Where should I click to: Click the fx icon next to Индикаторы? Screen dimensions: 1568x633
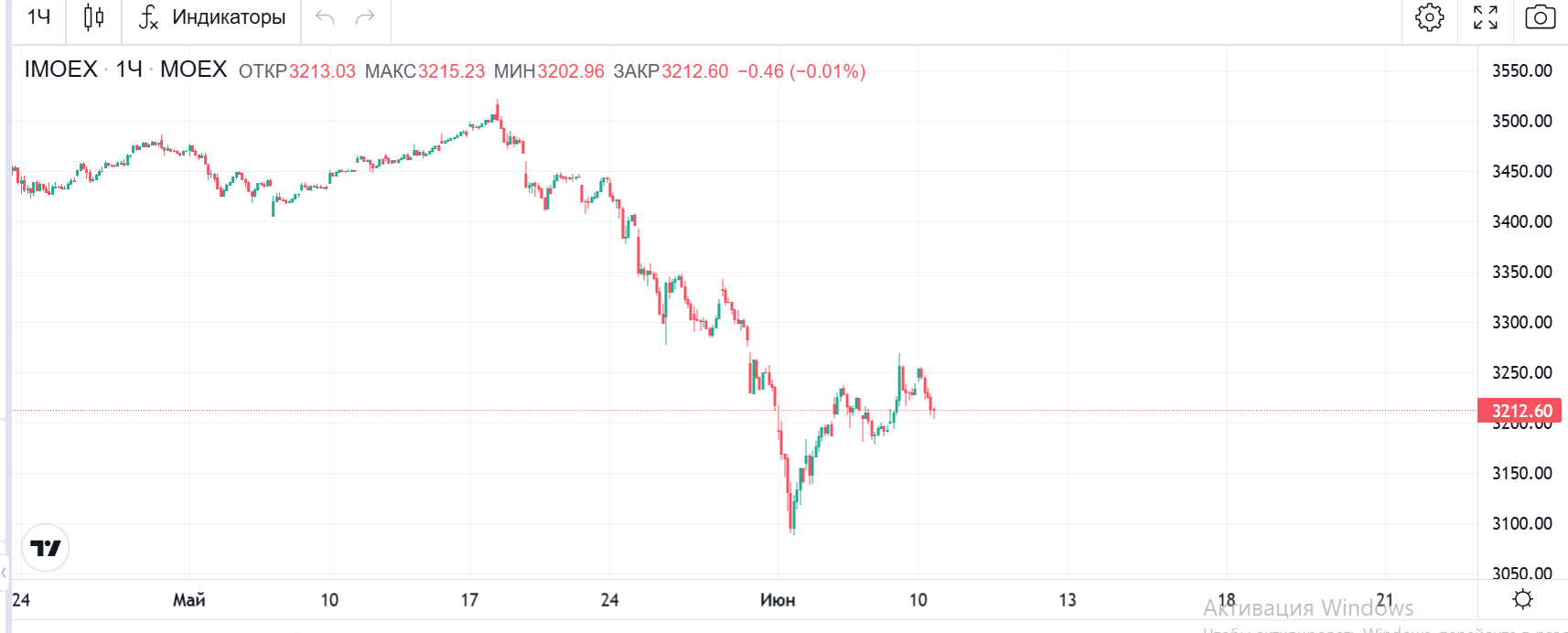[x=148, y=17]
